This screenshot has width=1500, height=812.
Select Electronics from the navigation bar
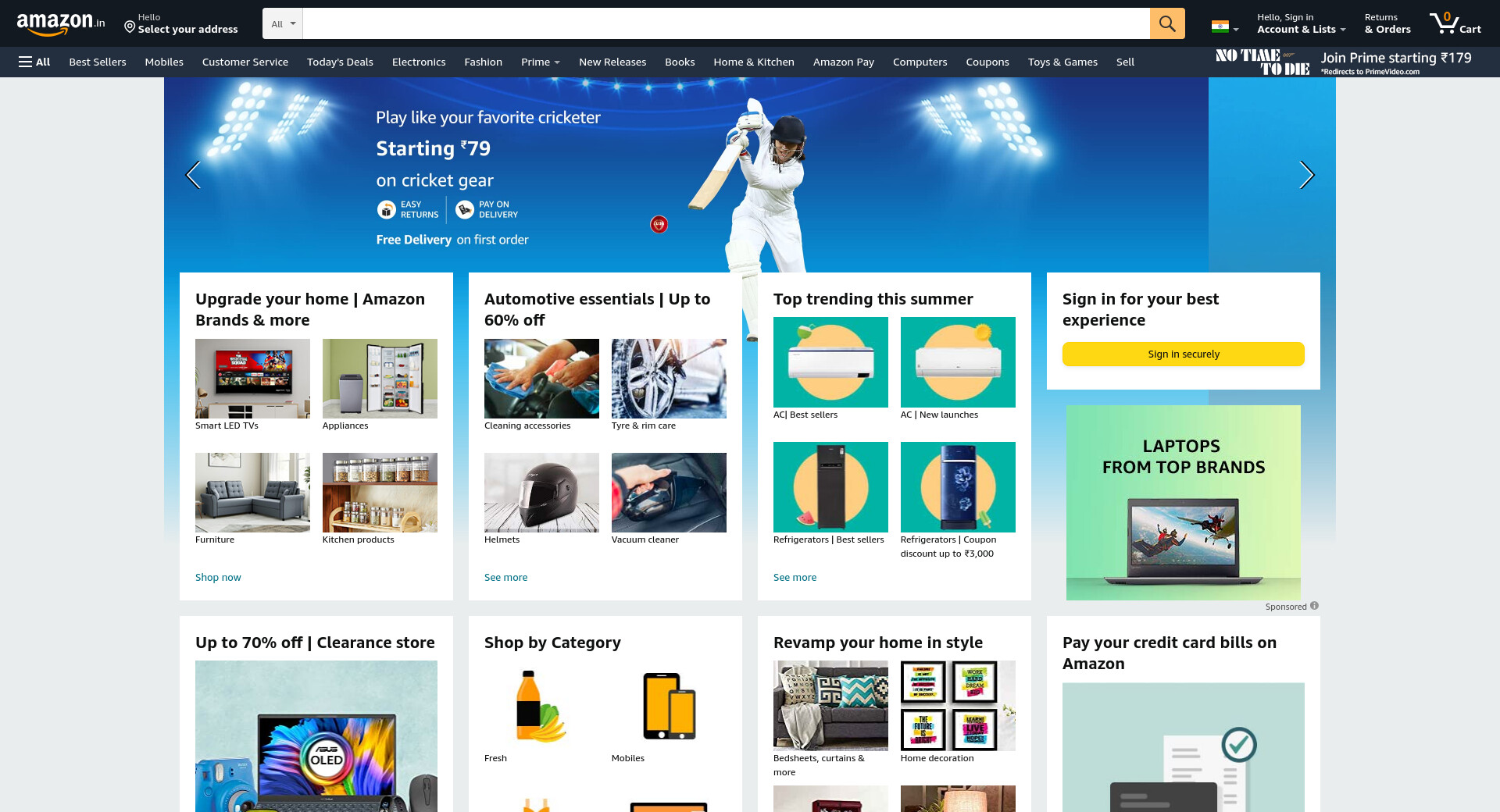(419, 62)
